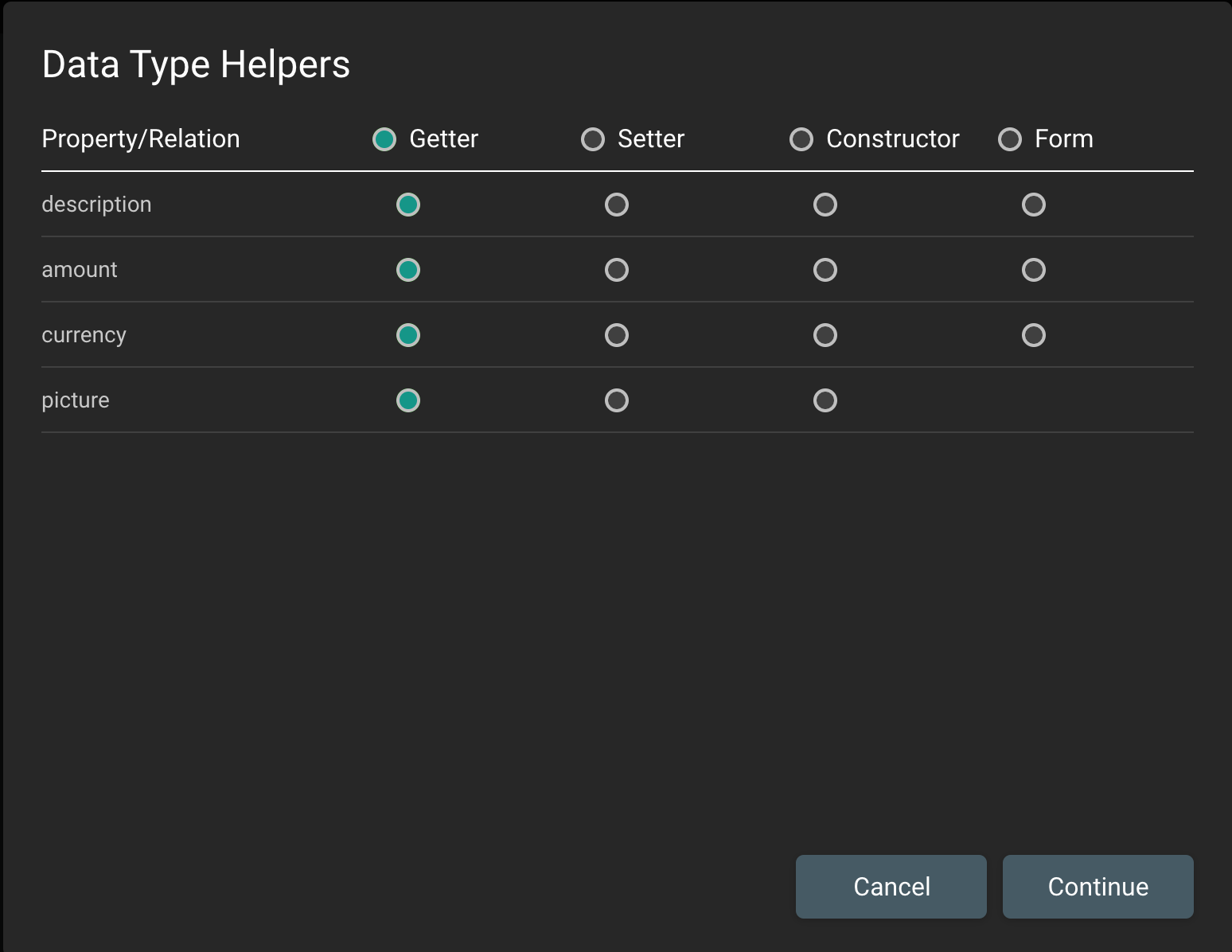
Task: Enable Setter for the description property
Action: click(x=615, y=205)
